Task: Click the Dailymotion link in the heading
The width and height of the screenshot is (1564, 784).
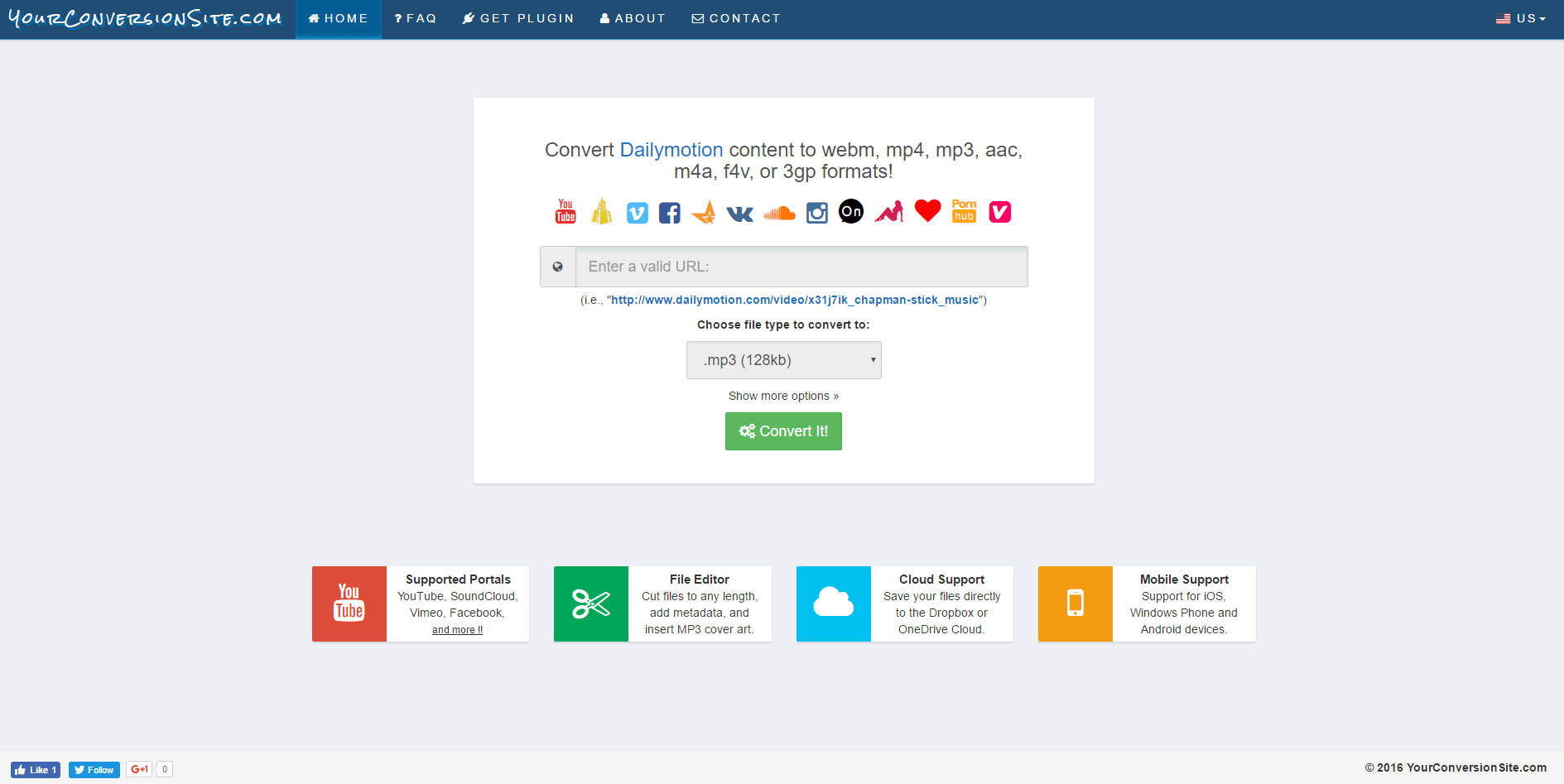Action: 671,150
